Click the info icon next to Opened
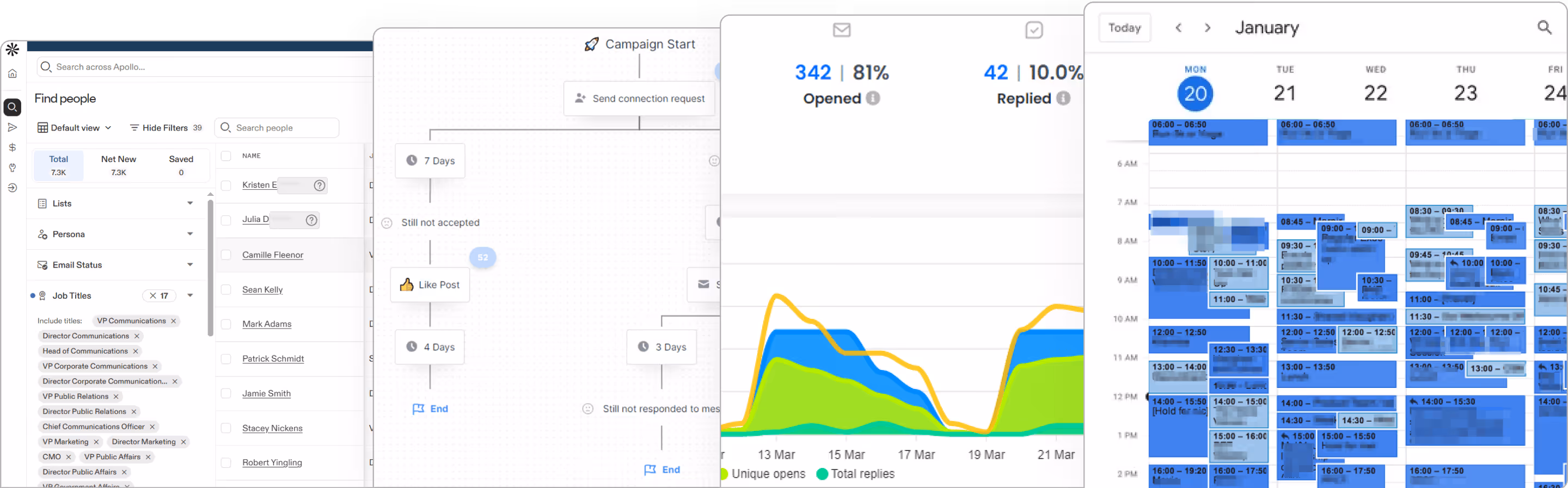 point(873,98)
